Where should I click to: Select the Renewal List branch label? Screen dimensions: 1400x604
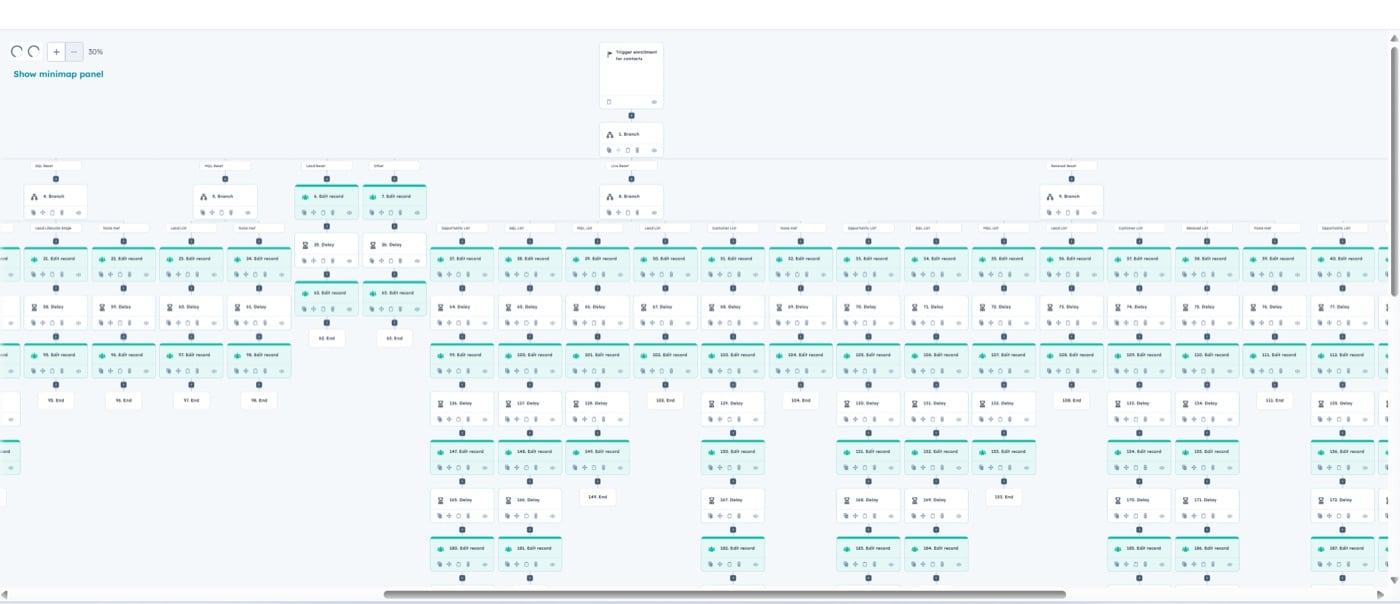(x=1206, y=228)
